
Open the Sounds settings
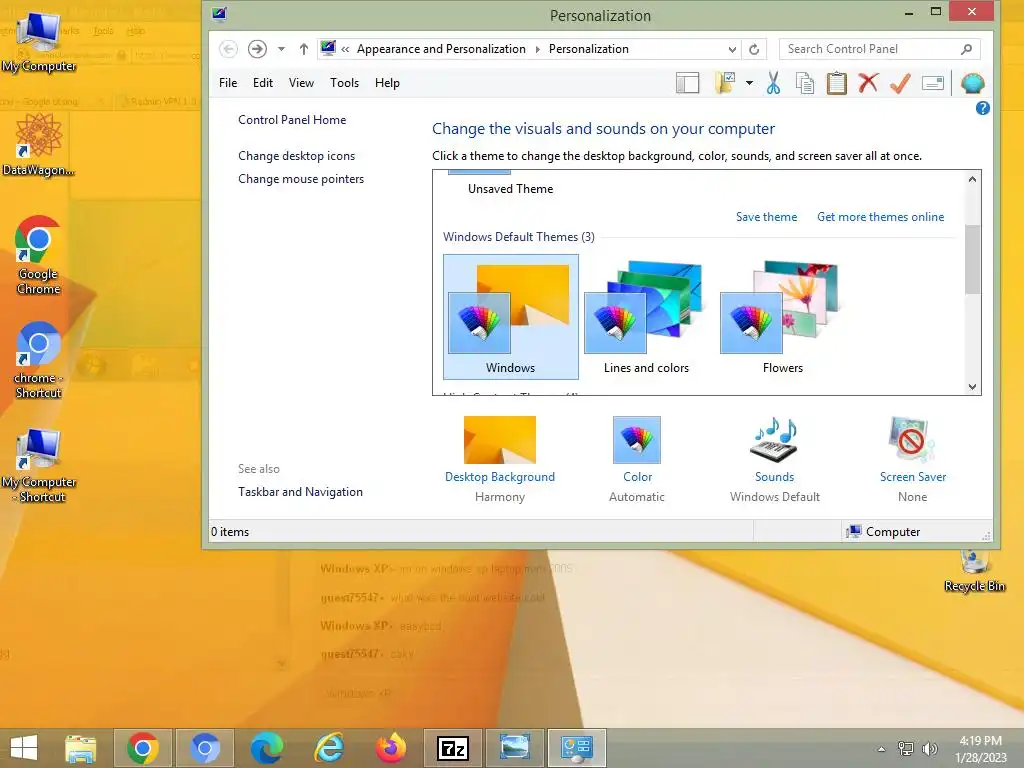click(x=775, y=460)
